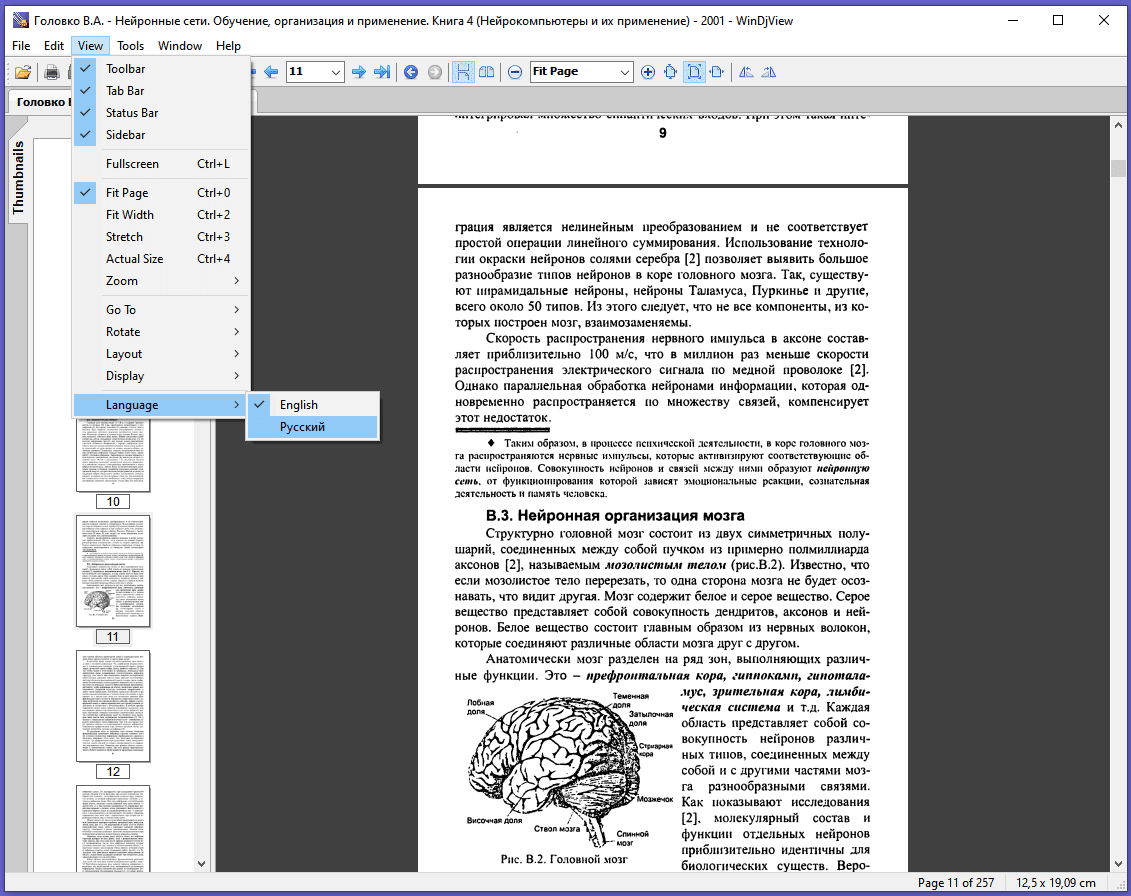The image size is (1131, 896).
Task: Open the Tools menu
Action: (130, 46)
